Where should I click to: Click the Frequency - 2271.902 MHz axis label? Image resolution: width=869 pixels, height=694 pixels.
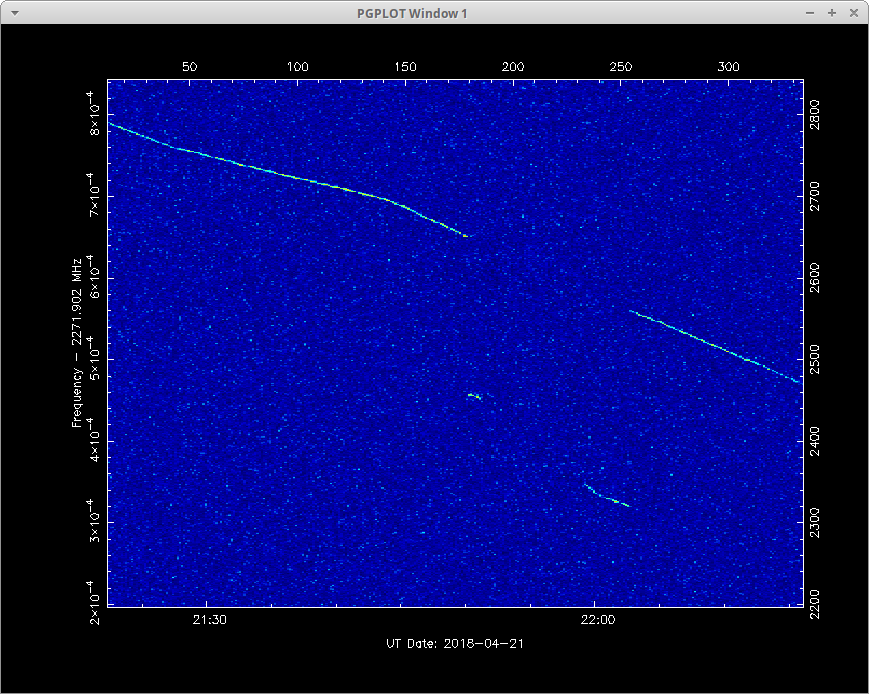coord(75,342)
